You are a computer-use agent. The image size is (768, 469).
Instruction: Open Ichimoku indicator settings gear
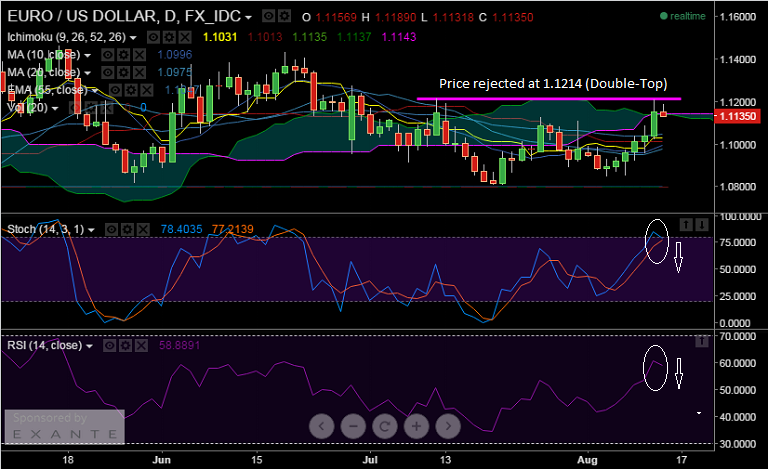(x=169, y=37)
